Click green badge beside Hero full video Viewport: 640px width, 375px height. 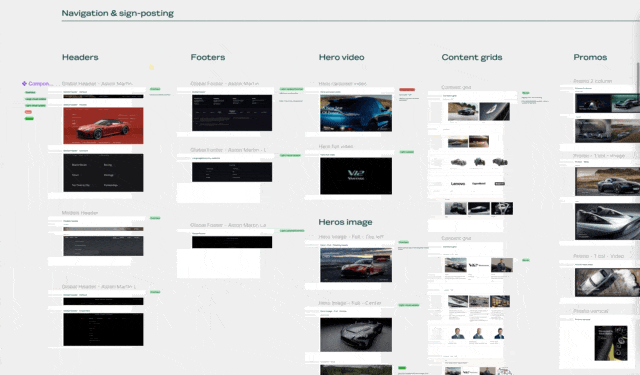click(407, 152)
